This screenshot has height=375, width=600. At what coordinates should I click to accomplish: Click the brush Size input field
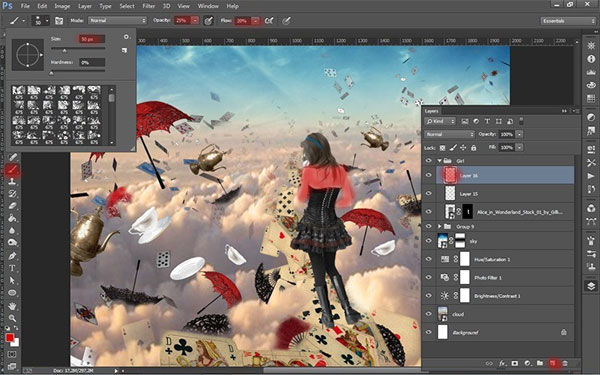[92, 39]
